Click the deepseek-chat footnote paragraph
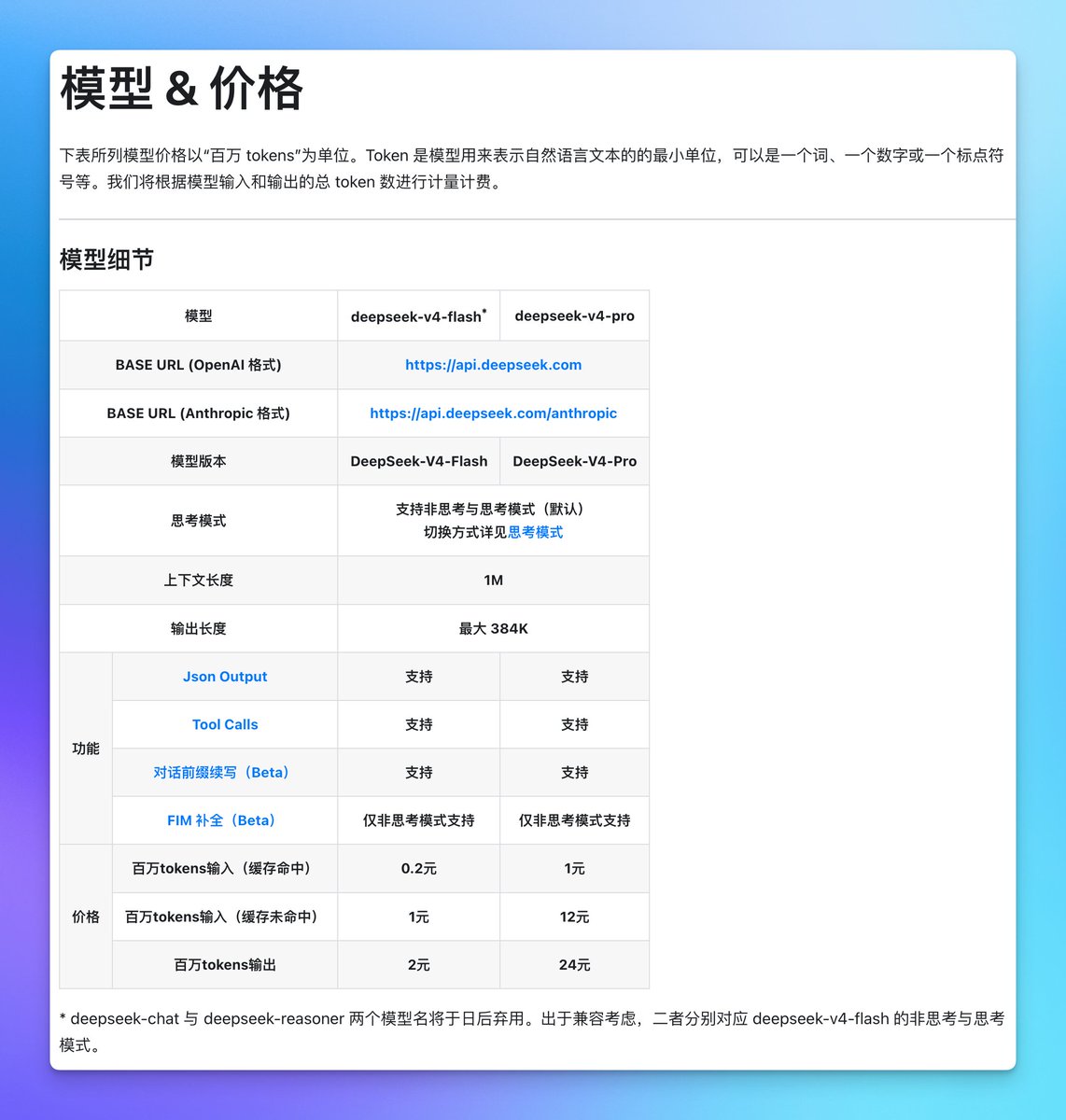1066x1120 pixels. click(x=532, y=1032)
